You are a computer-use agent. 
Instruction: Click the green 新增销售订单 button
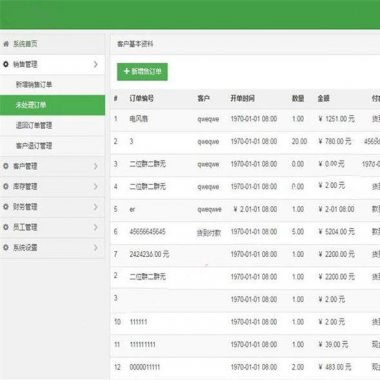(x=142, y=72)
